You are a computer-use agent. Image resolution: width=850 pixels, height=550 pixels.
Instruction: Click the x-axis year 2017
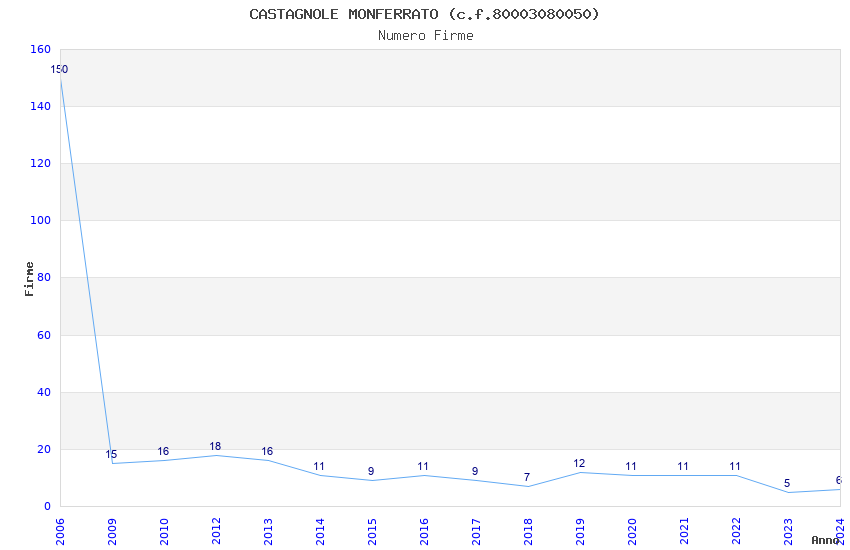point(476,532)
